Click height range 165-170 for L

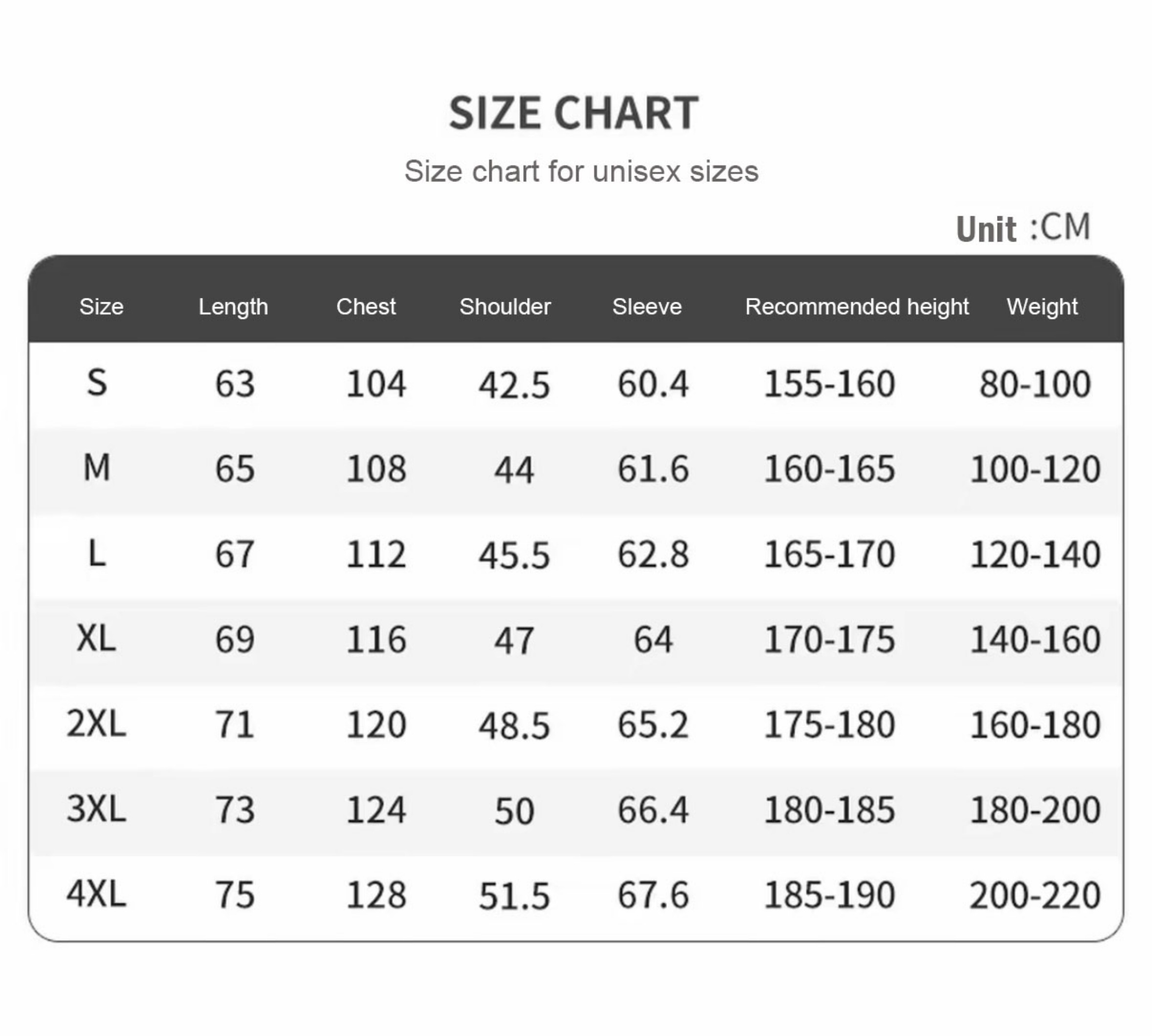829,554
